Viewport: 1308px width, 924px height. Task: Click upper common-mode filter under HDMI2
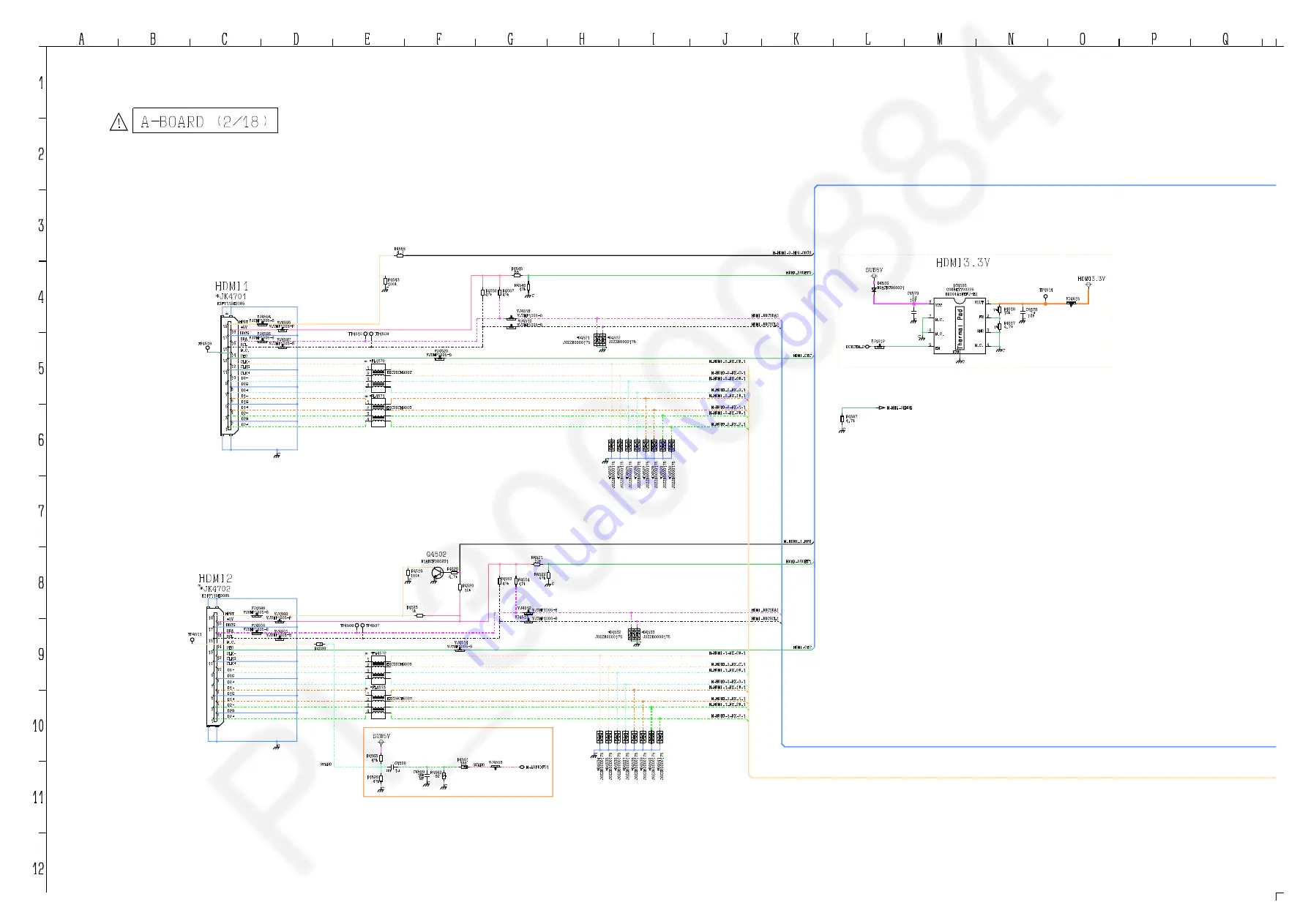(378, 669)
